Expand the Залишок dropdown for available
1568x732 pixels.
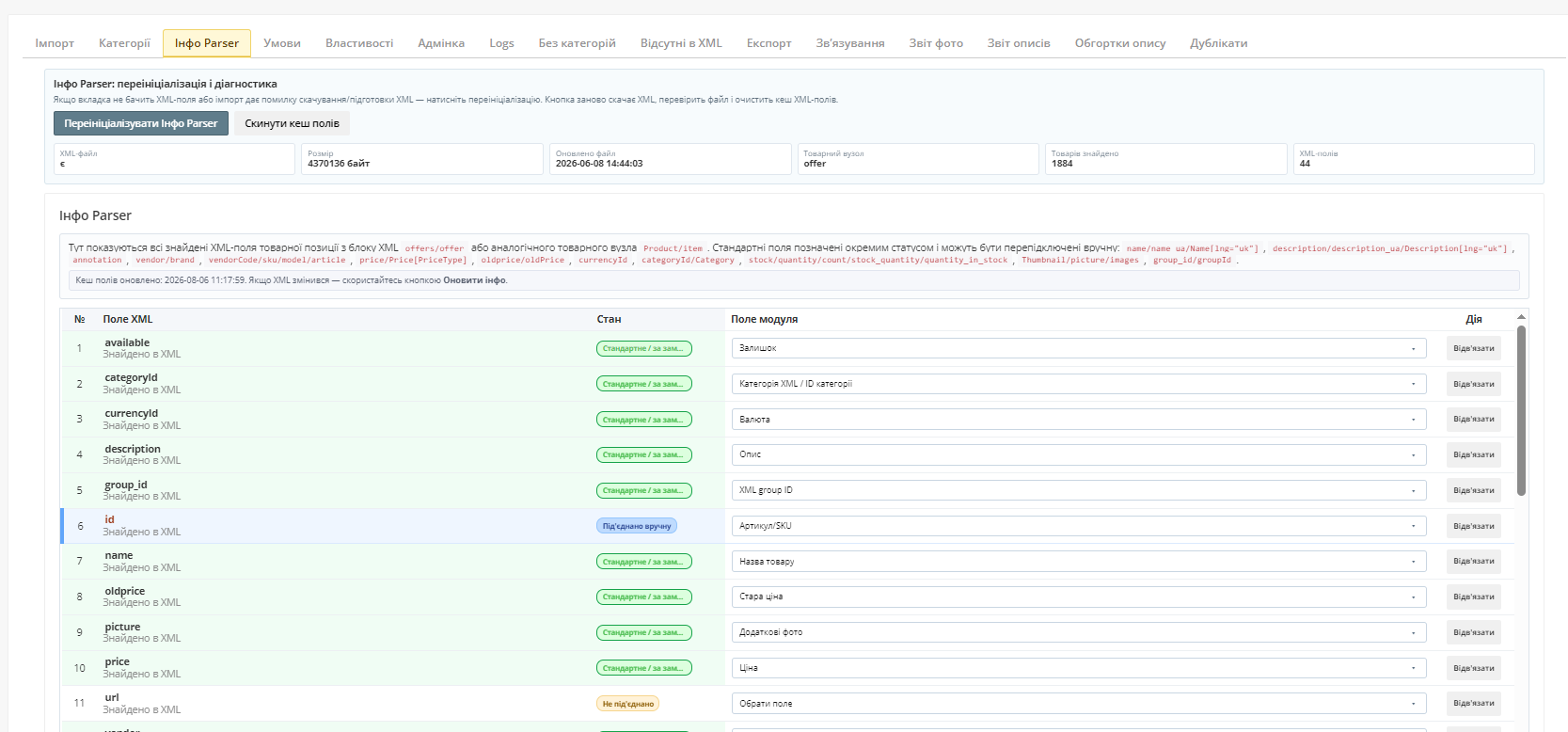[1079, 348]
